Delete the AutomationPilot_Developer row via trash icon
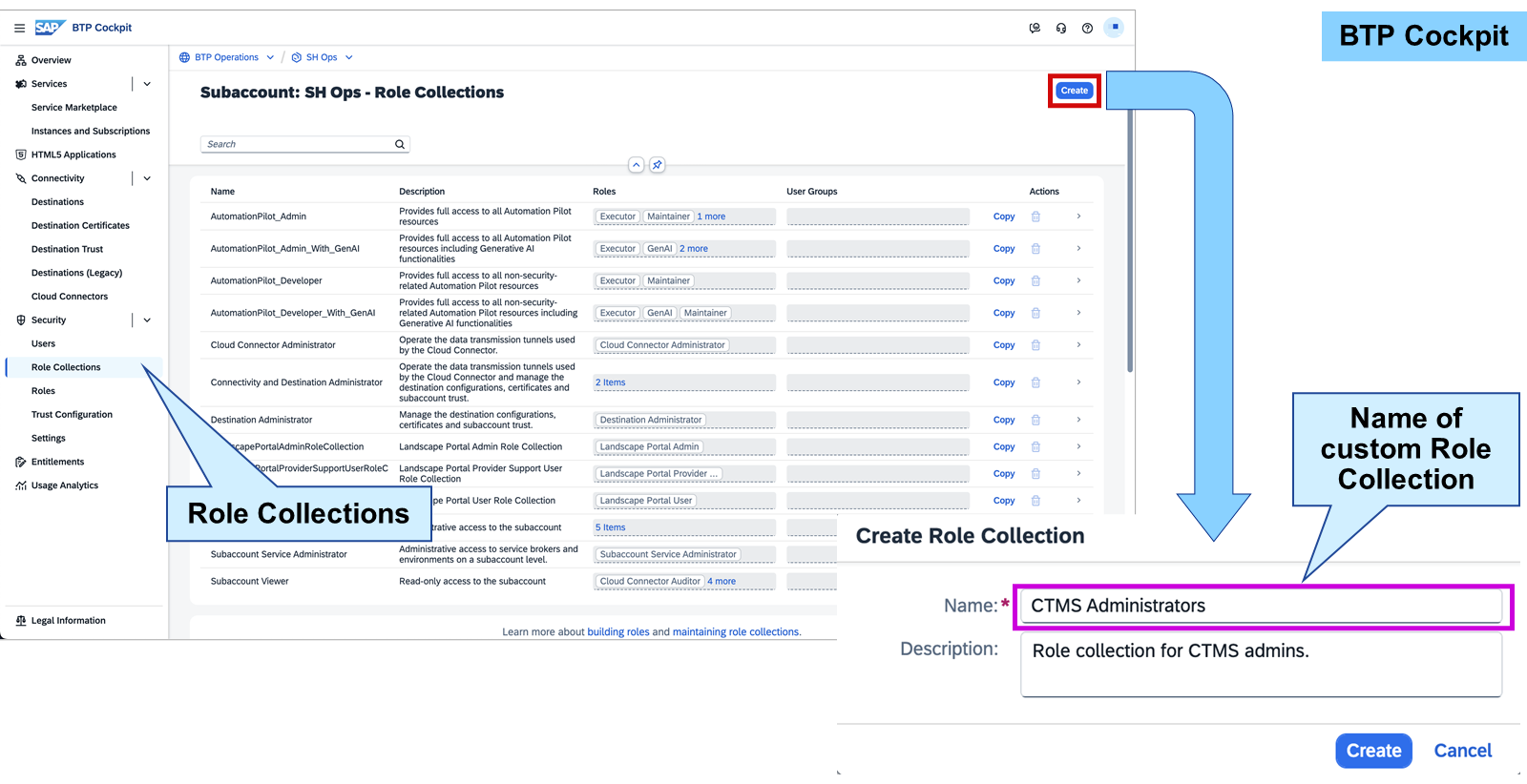Screen dimensions: 1527x784 point(1035,280)
